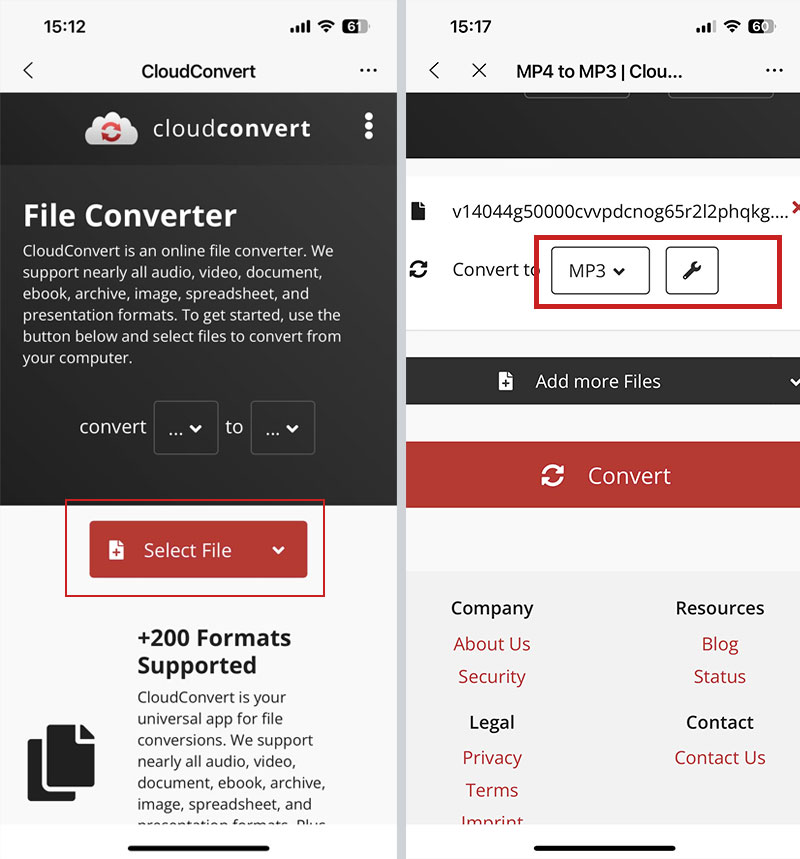Viewport: 800px width, 859px height.
Task: Open vertical dots menu in cloudconvert header
Action: pos(369,127)
